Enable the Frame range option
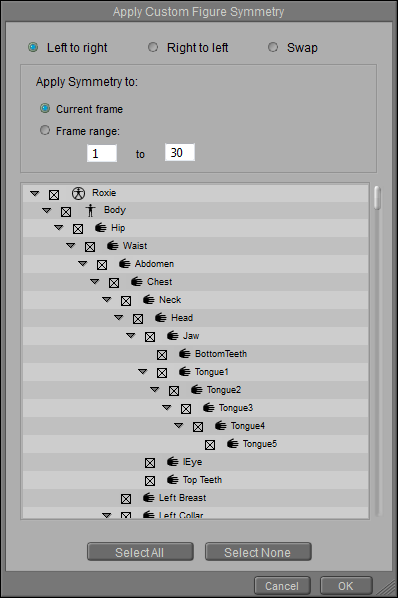Image resolution: width=398 pixels, height=598 pixels. point(45,130)
